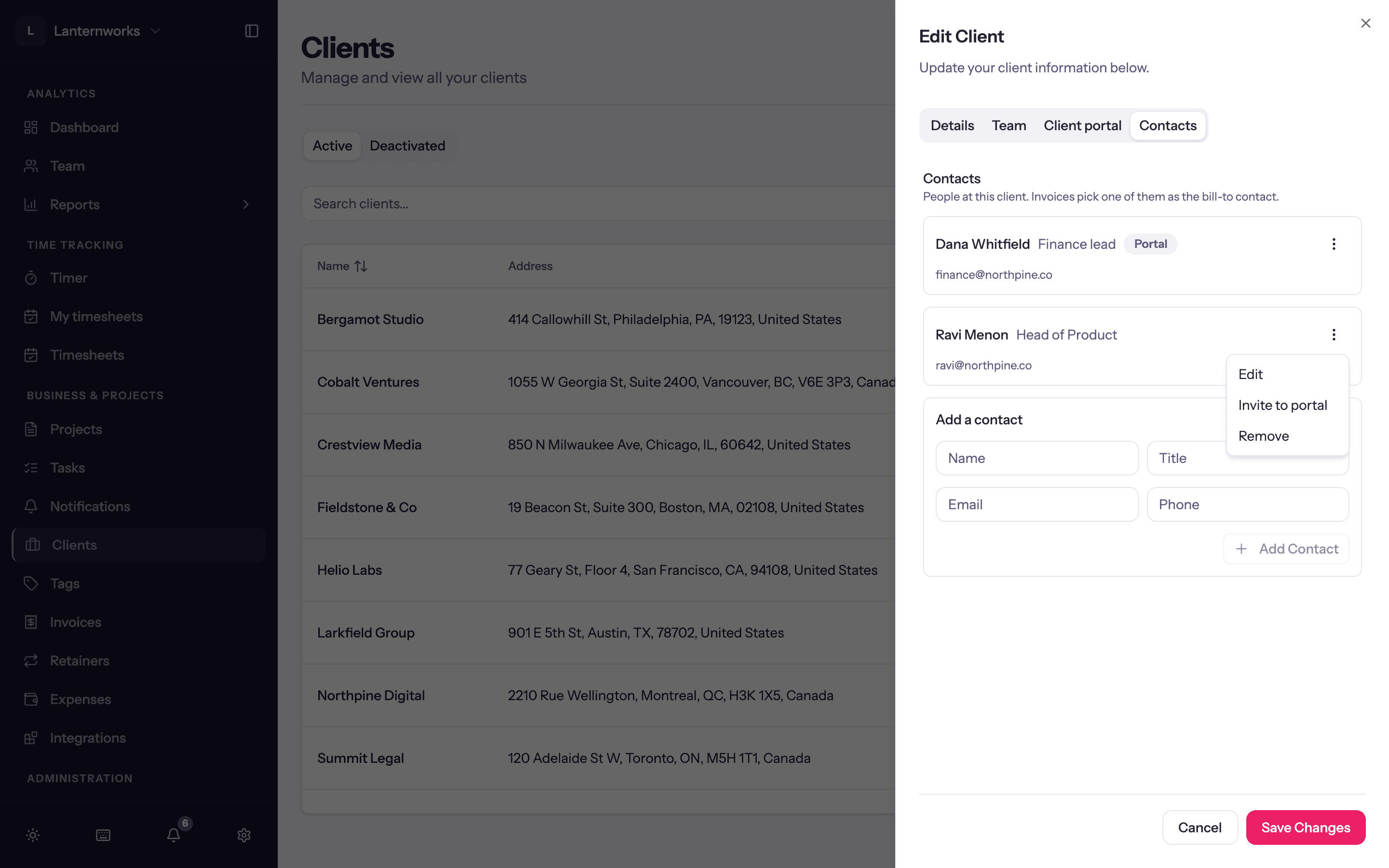1389x868 pixels.
Task: Open the Timer stopwatch icon
Action: pos(31,278)
